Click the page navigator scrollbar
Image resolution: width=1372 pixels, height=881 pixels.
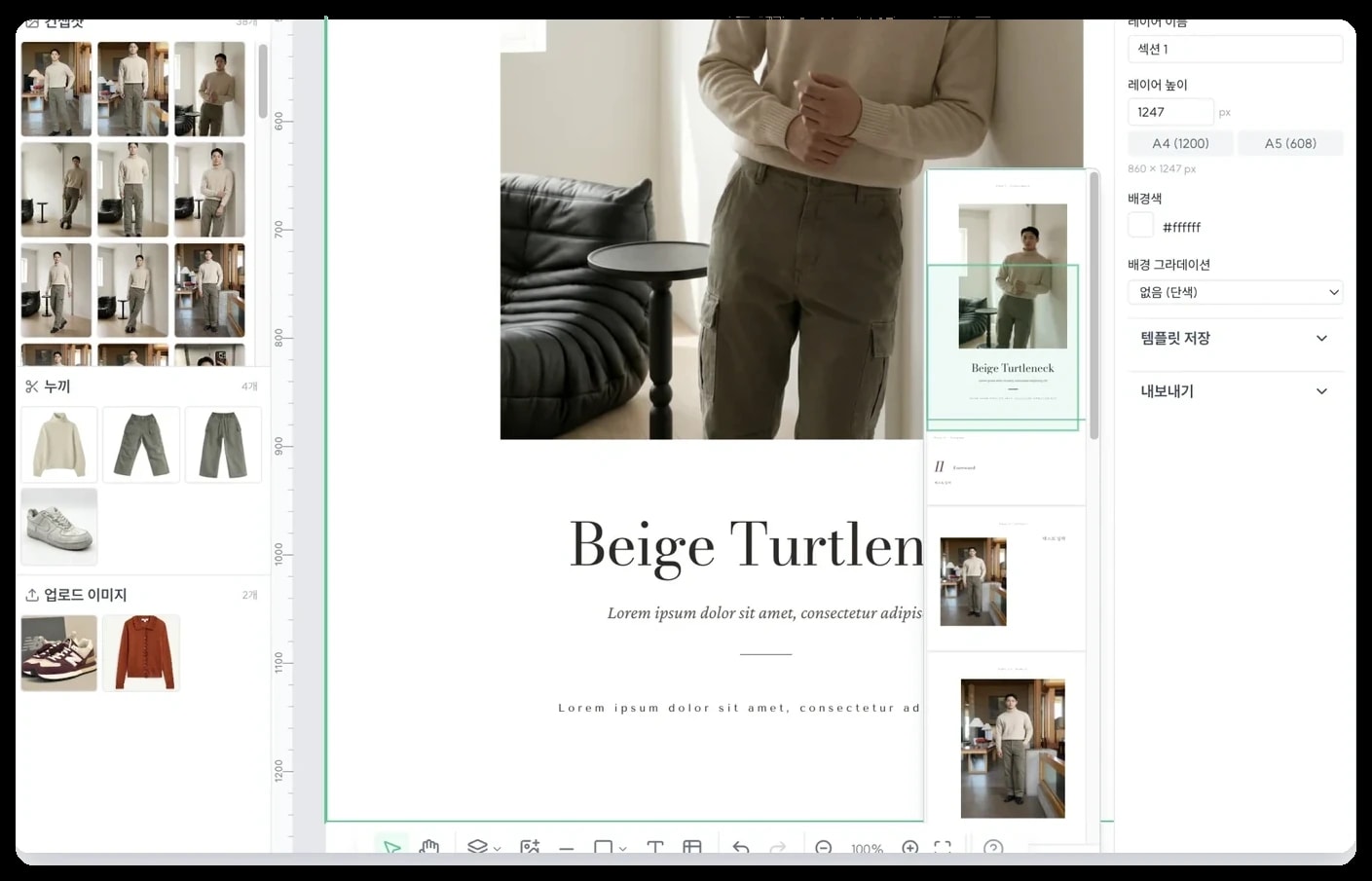(x=1094, y=306)
